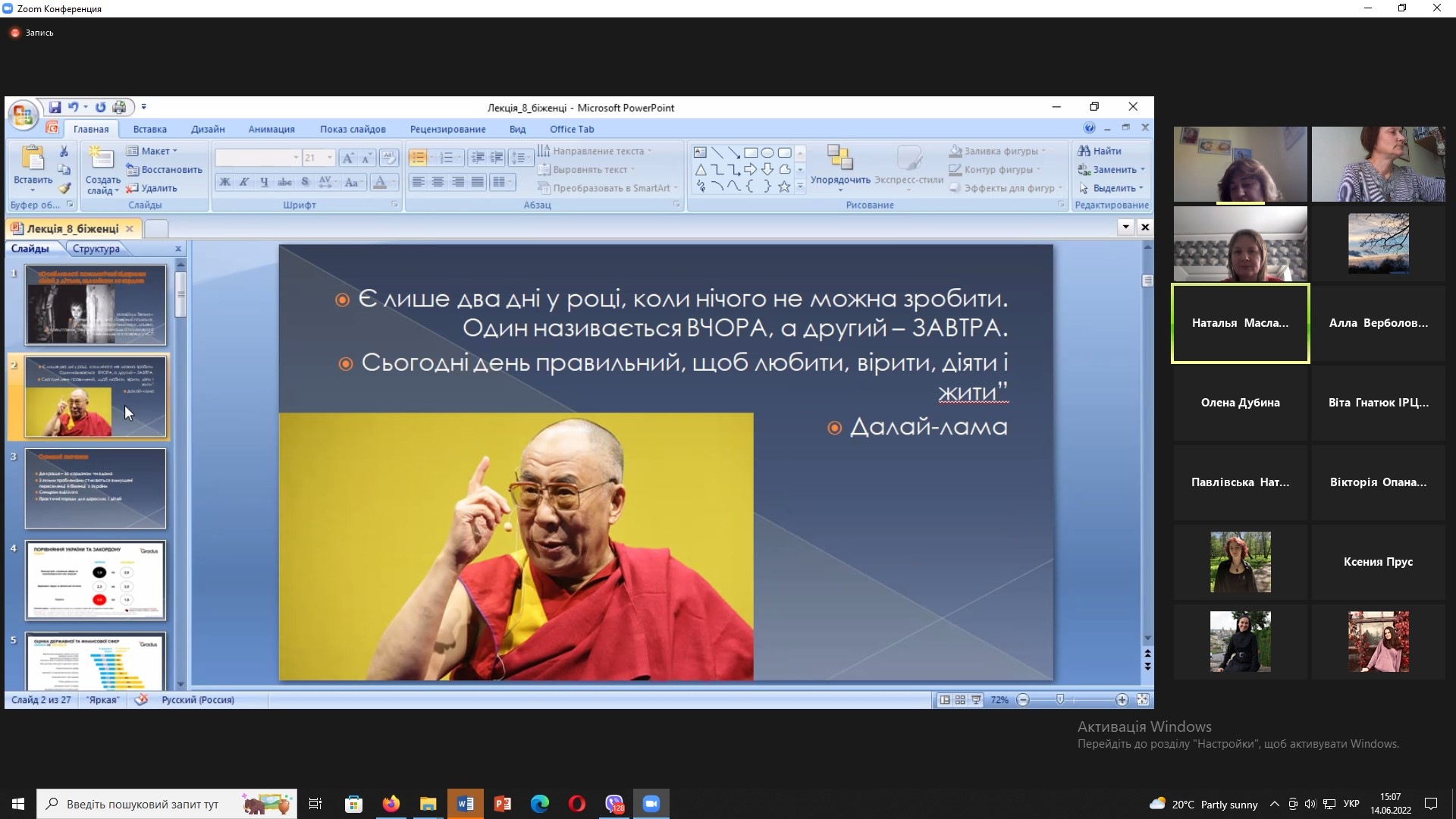
Task: Click the Slide Sorter view icon in status bar
Action: (x=960, y=700)
